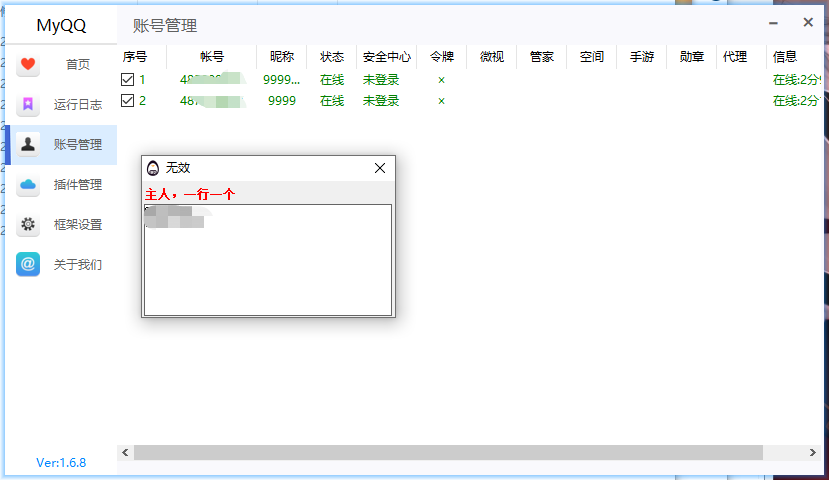Click 未登录 in row 2

click(381, 100)
